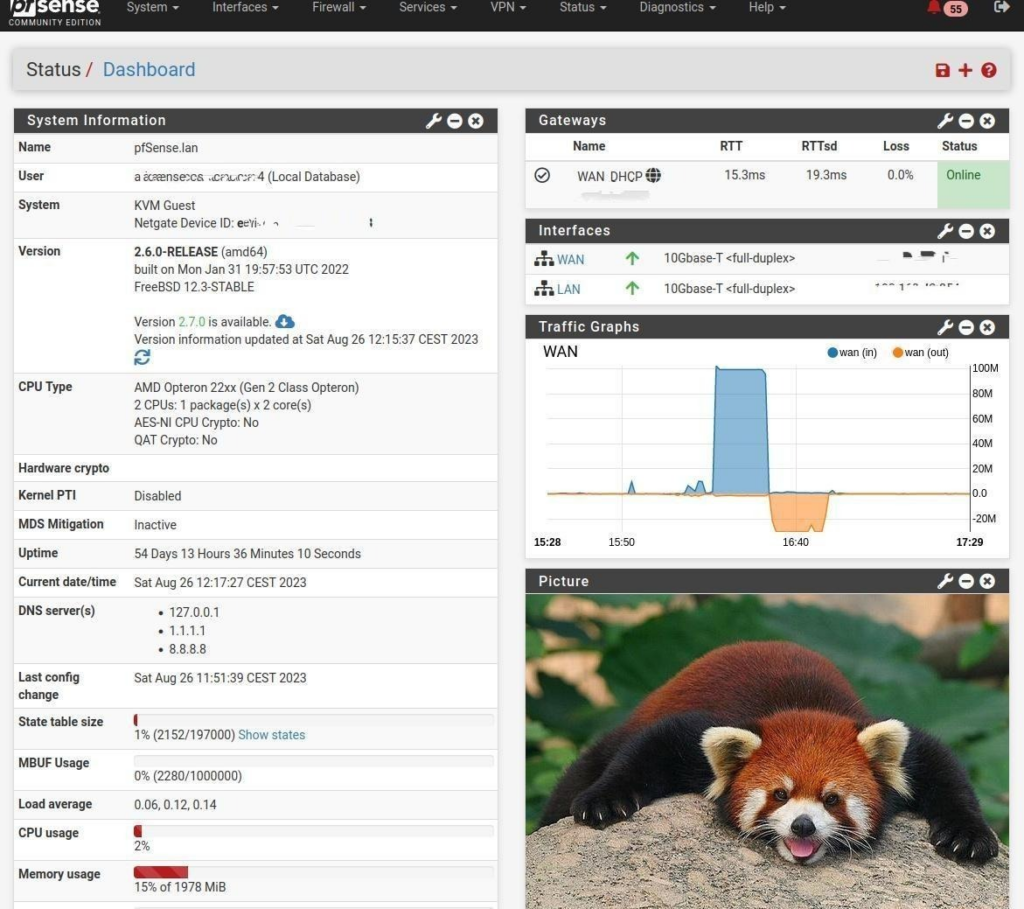Click the Show states link
Viewport: 1024px width, 909px height.
271,735
